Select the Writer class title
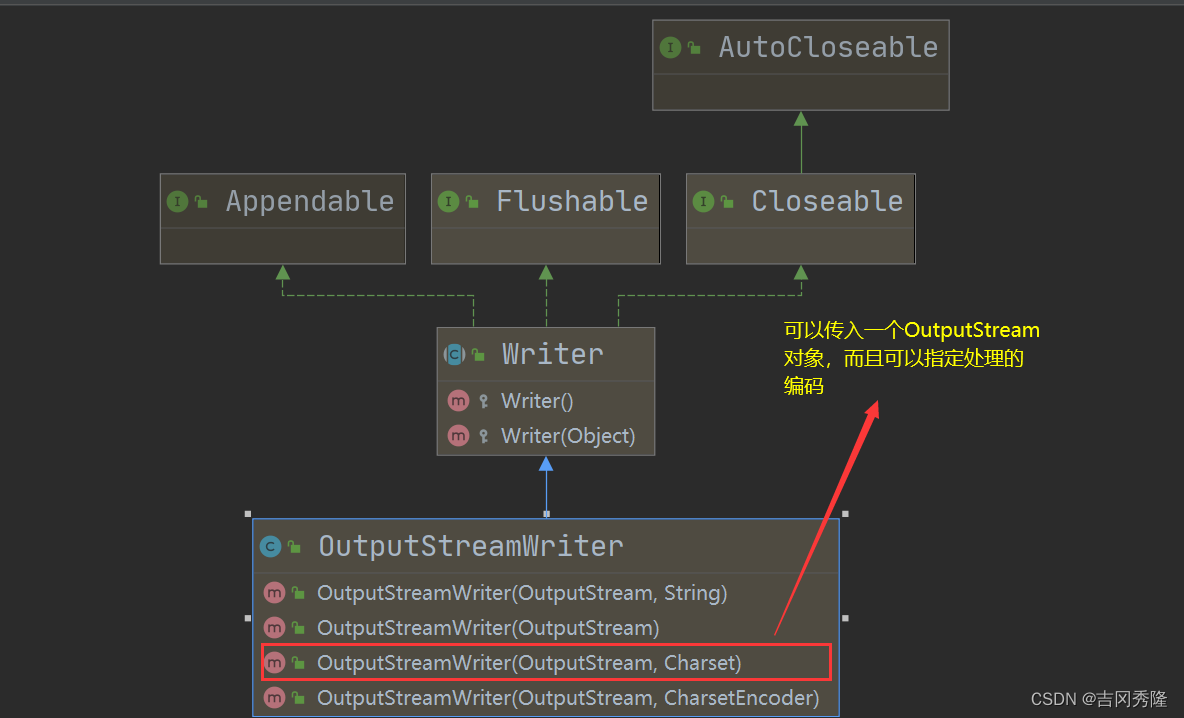 pyautogui.click(x=552, y=354)
